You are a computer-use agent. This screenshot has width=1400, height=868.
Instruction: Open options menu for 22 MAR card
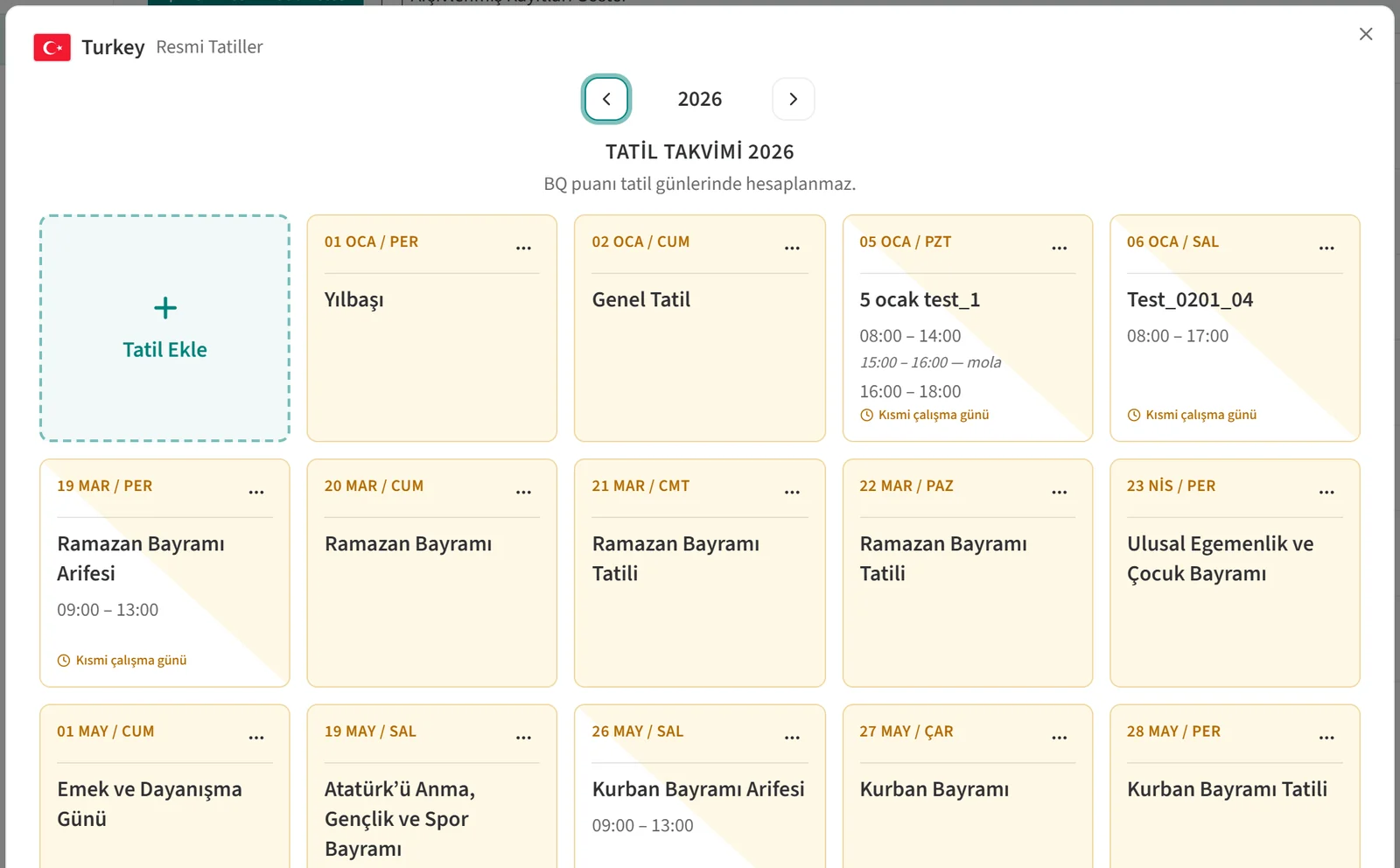[1059, 492]
